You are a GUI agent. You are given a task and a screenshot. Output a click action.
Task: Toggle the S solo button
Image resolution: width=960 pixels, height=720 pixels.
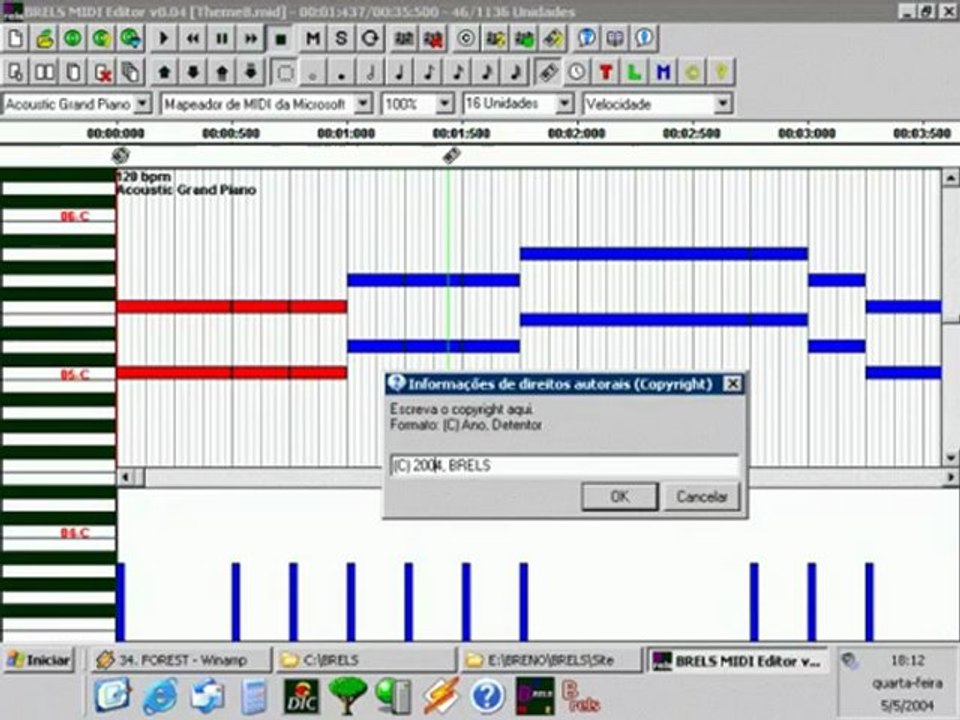341,39
